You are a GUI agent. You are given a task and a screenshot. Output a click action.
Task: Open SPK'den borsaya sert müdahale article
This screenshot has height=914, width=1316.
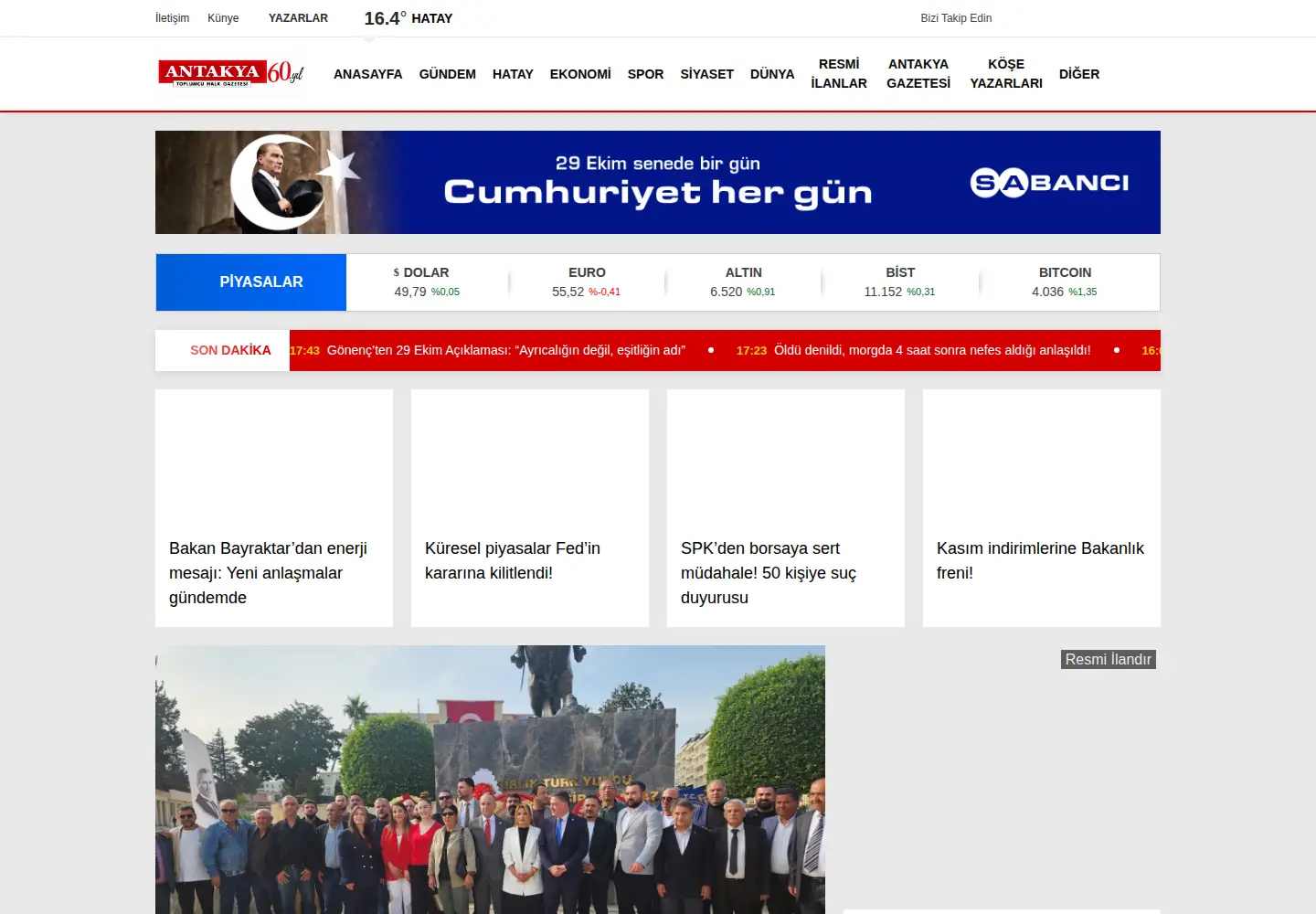pos(786,508)
